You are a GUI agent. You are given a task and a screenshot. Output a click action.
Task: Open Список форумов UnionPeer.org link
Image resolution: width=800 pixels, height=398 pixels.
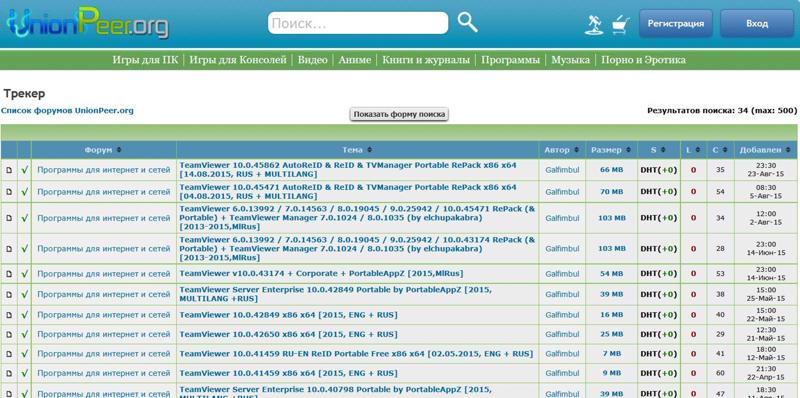pyautogui.click(x=67, y=110)
